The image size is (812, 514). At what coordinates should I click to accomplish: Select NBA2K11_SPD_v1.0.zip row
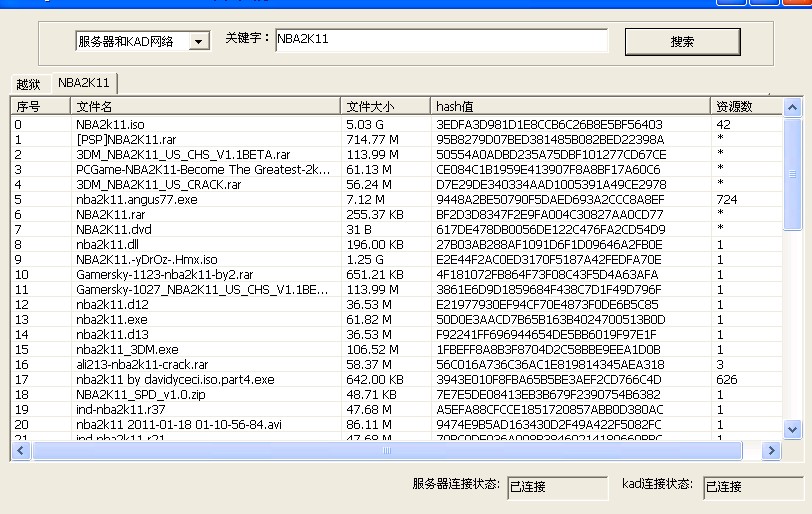pos(397,394)
